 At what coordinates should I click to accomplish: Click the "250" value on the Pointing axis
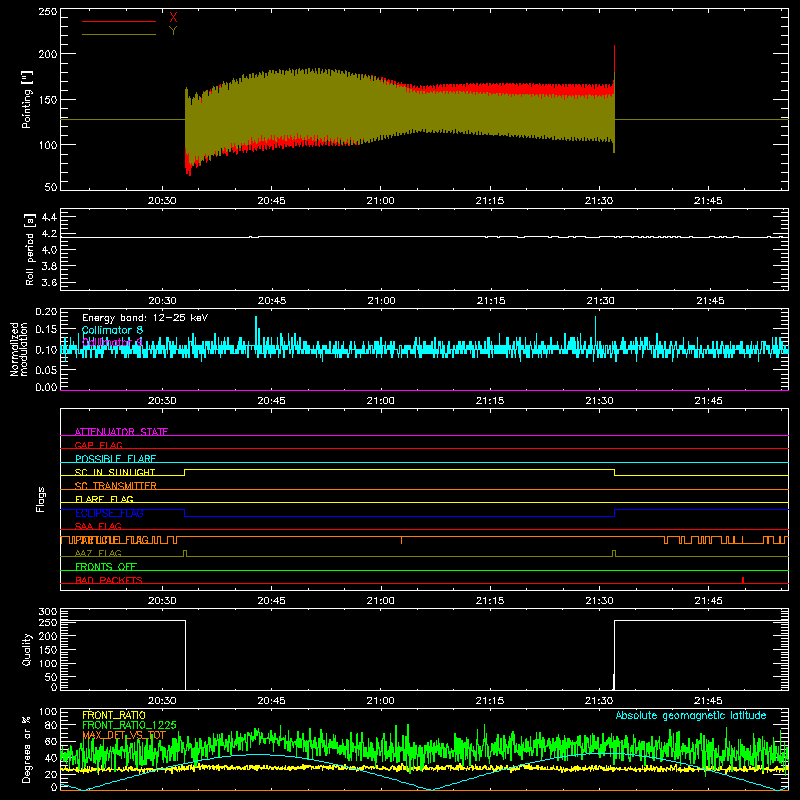[x=48, y=12]
